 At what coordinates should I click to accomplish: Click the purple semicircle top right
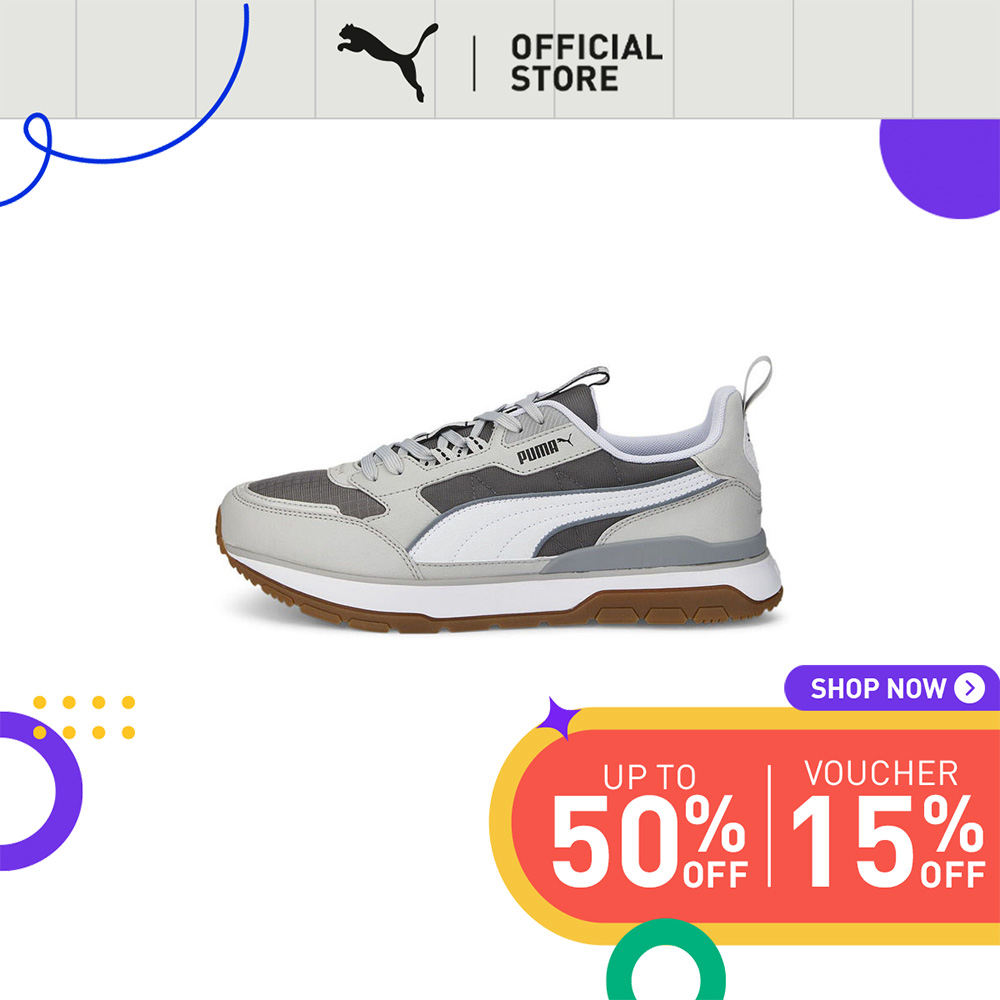click(x=941, y=168)
